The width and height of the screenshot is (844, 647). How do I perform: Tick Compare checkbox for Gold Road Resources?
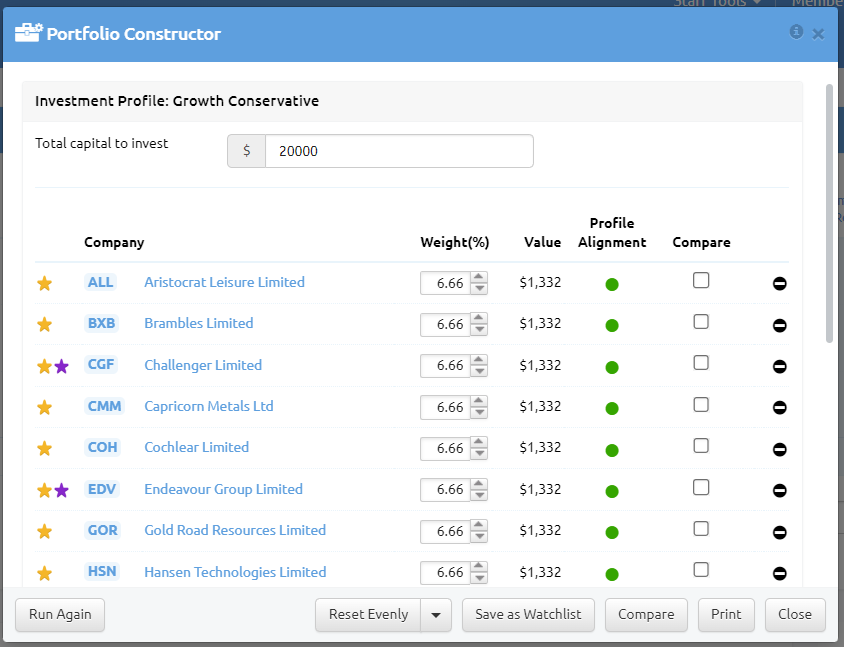point(701,529)
